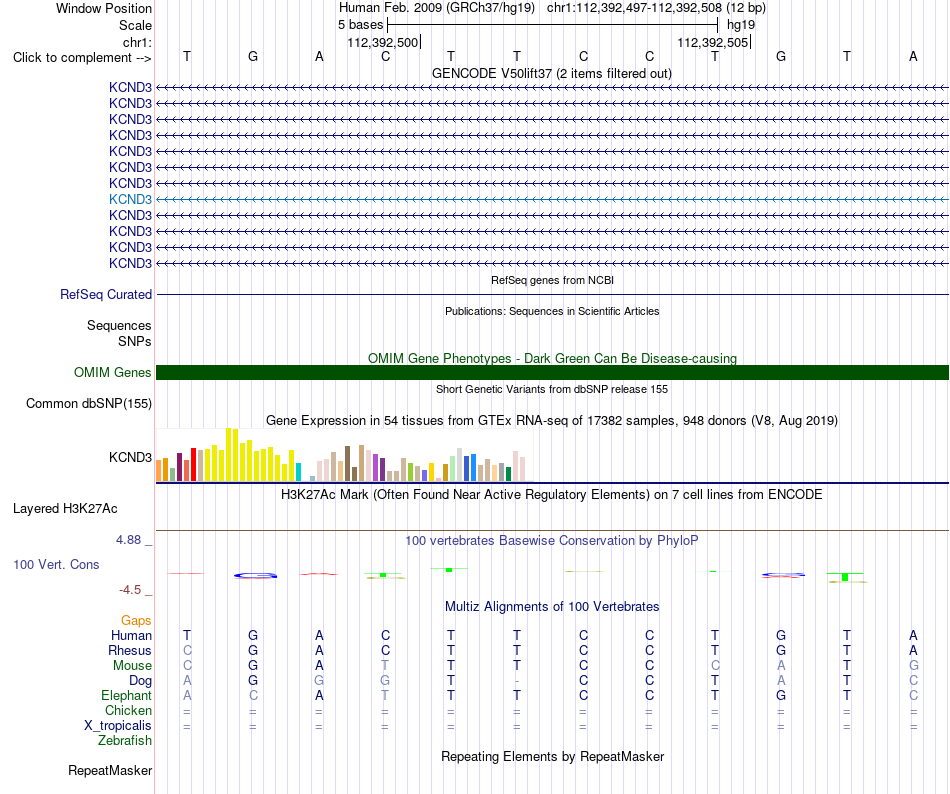950x794 pixels.
Task: Click the tallest yellow bar in the GTEx chart
Action: click(228, 454)
